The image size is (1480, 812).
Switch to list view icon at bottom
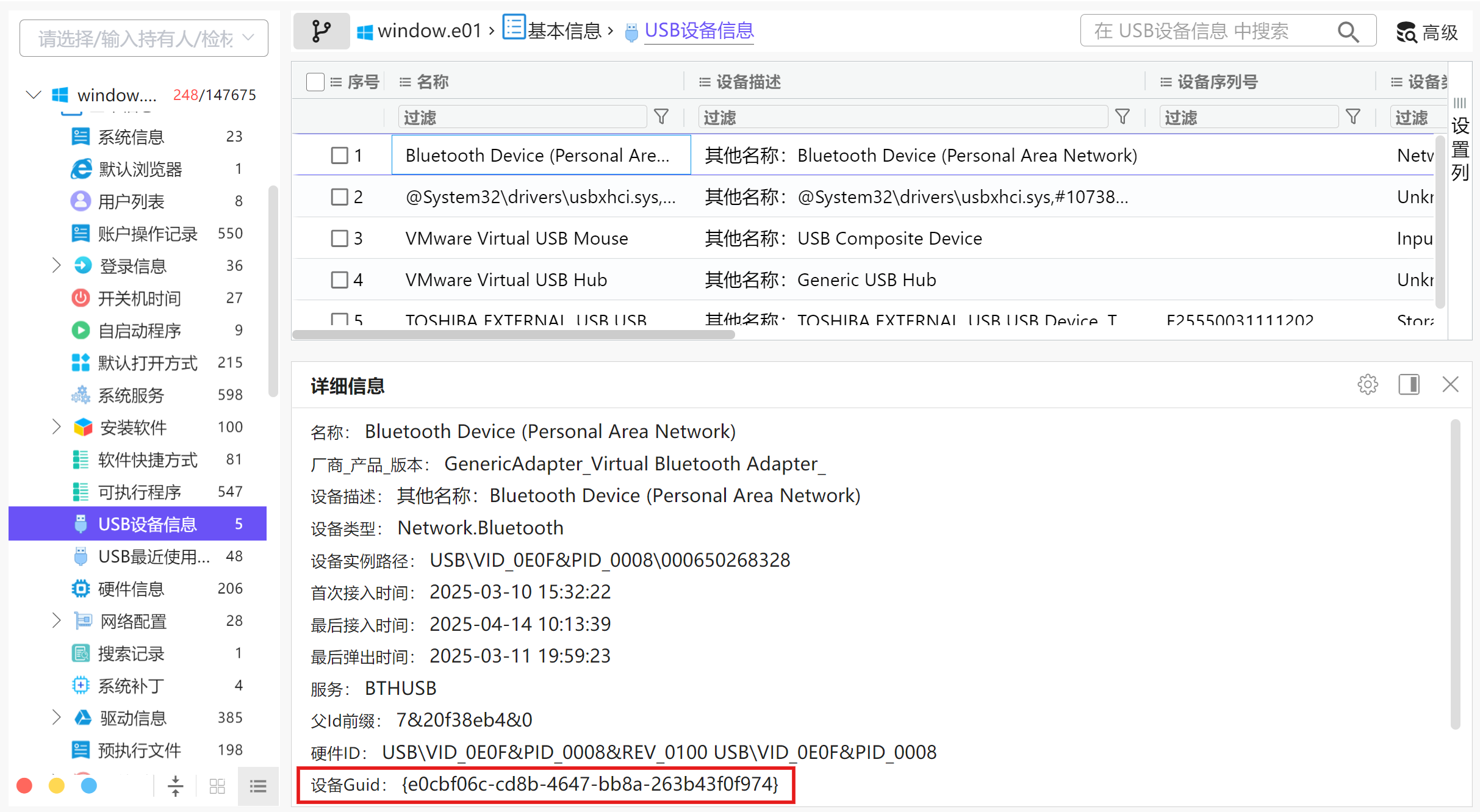coord(258,786)
